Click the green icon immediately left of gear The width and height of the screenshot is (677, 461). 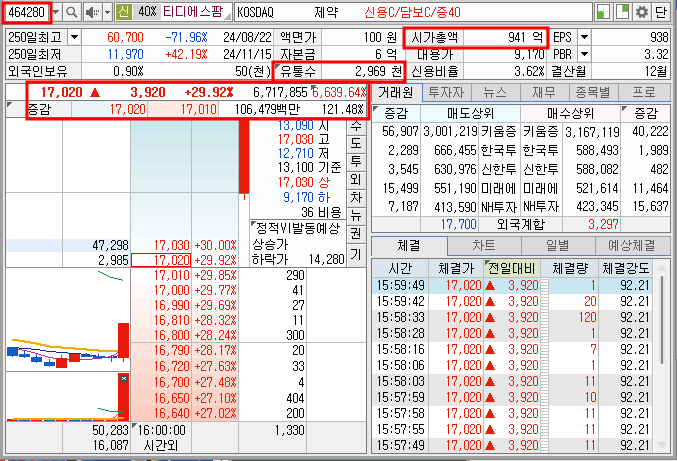[623, 12]
